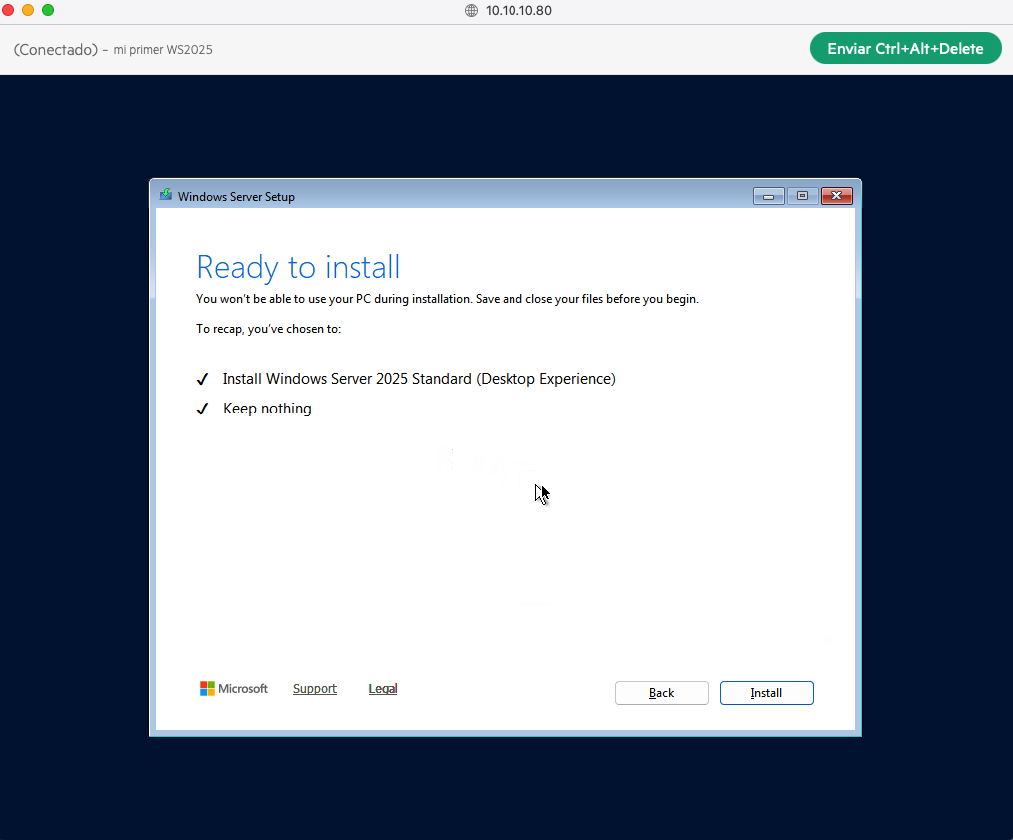Open the Legal link
1013x840 pixels.
(x=382, y=688)
